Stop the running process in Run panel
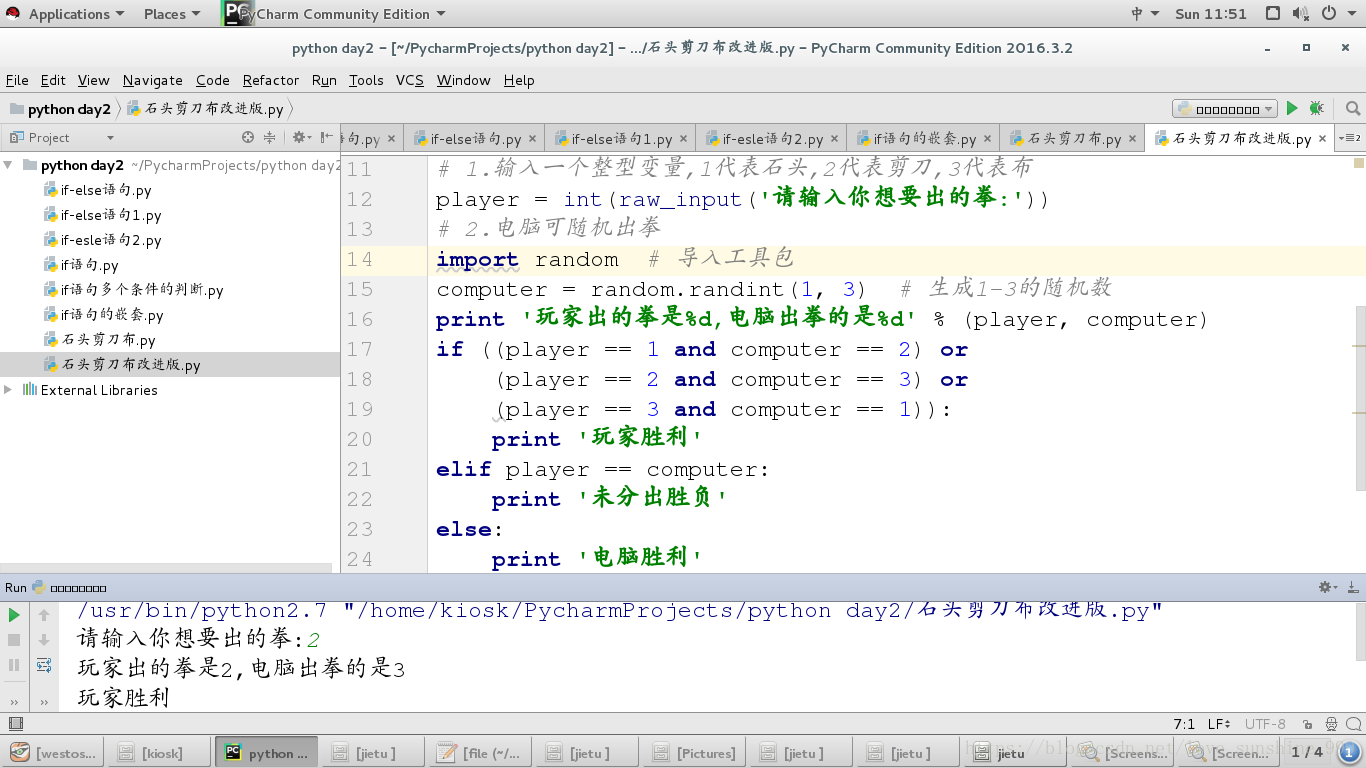The width and height of the screenshot is (1366, 768). tap(14, 640)
